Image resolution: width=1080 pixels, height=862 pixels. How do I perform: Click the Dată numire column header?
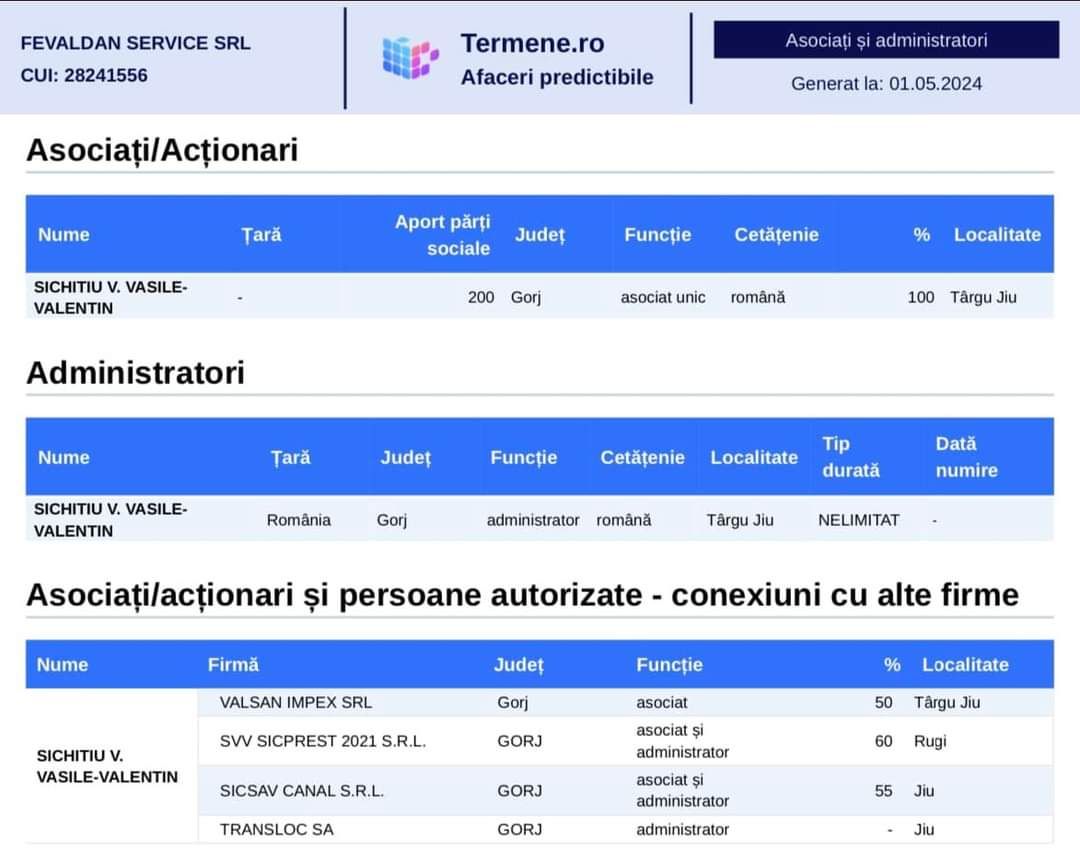[x=966, y=457]
